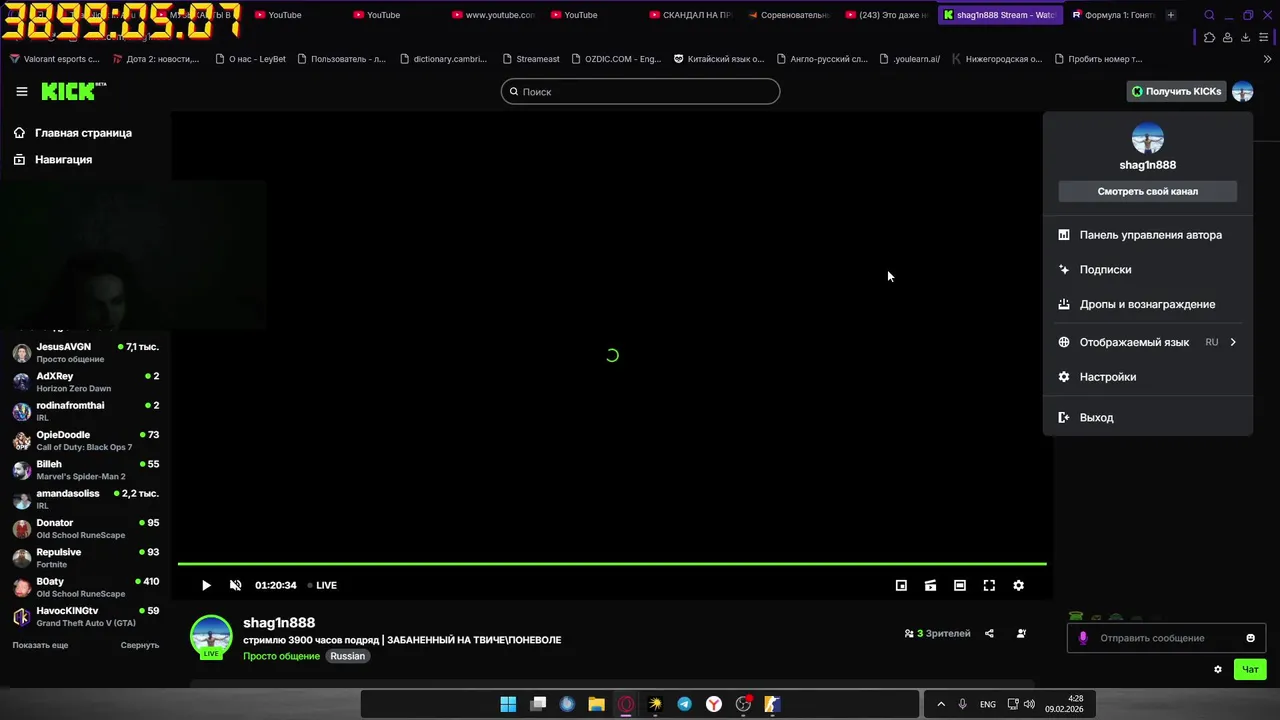Focus the Отправить сообщение chat field

pos(1166,638)
